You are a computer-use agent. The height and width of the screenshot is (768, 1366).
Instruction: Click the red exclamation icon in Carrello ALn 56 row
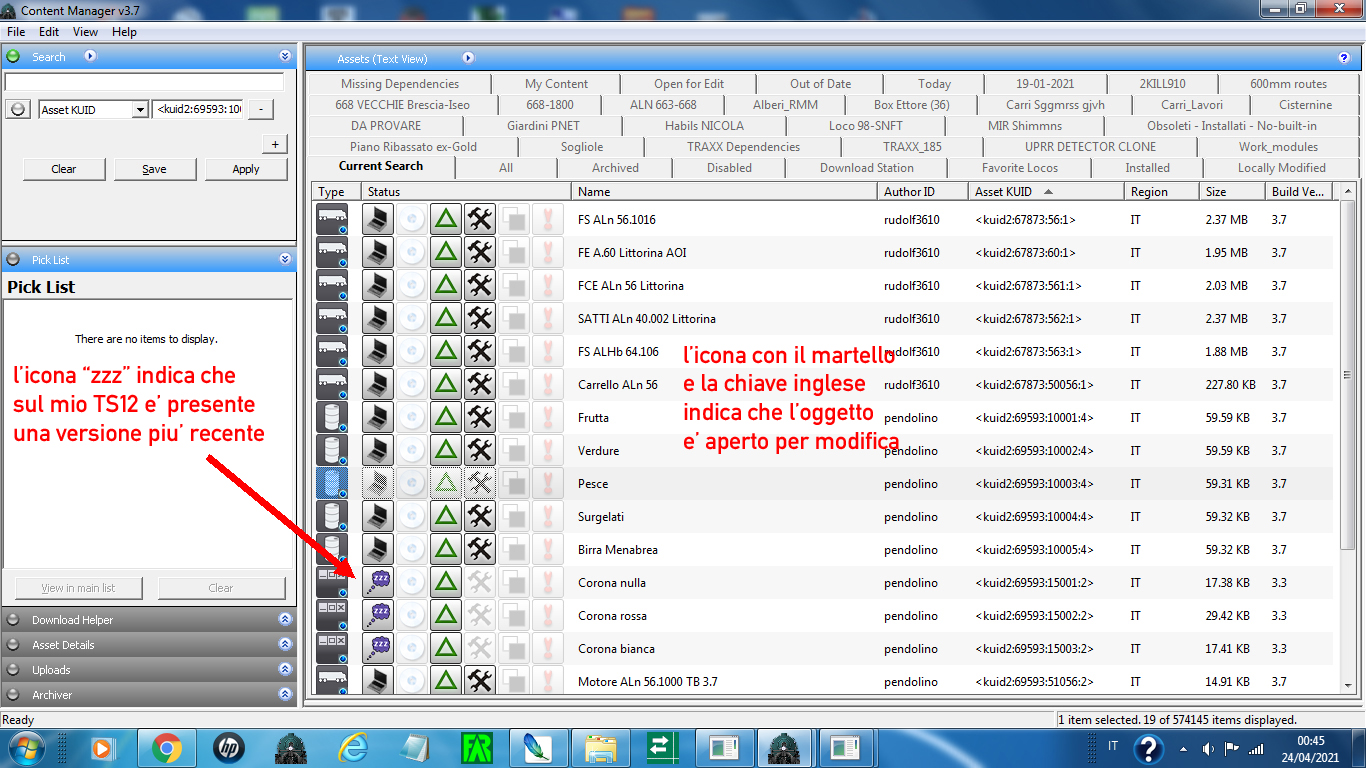click(548, 385)
